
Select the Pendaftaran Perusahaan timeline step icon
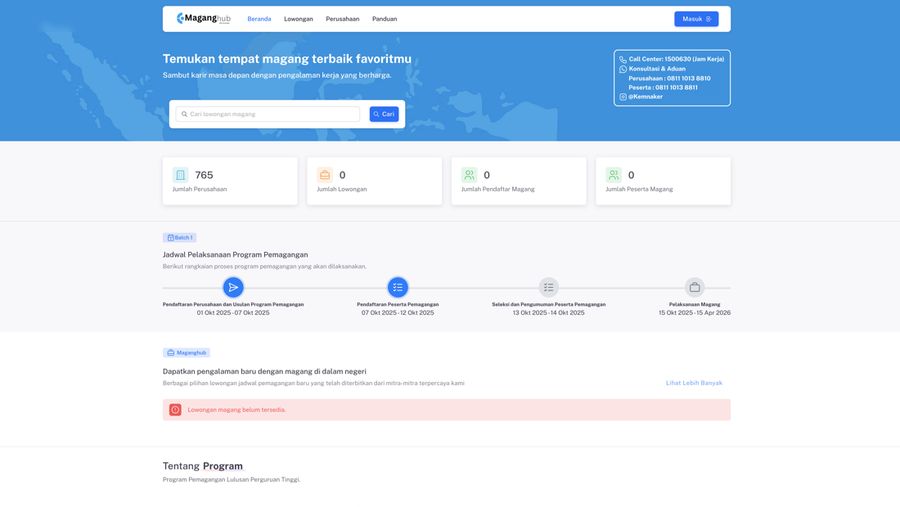pos(233,287)
